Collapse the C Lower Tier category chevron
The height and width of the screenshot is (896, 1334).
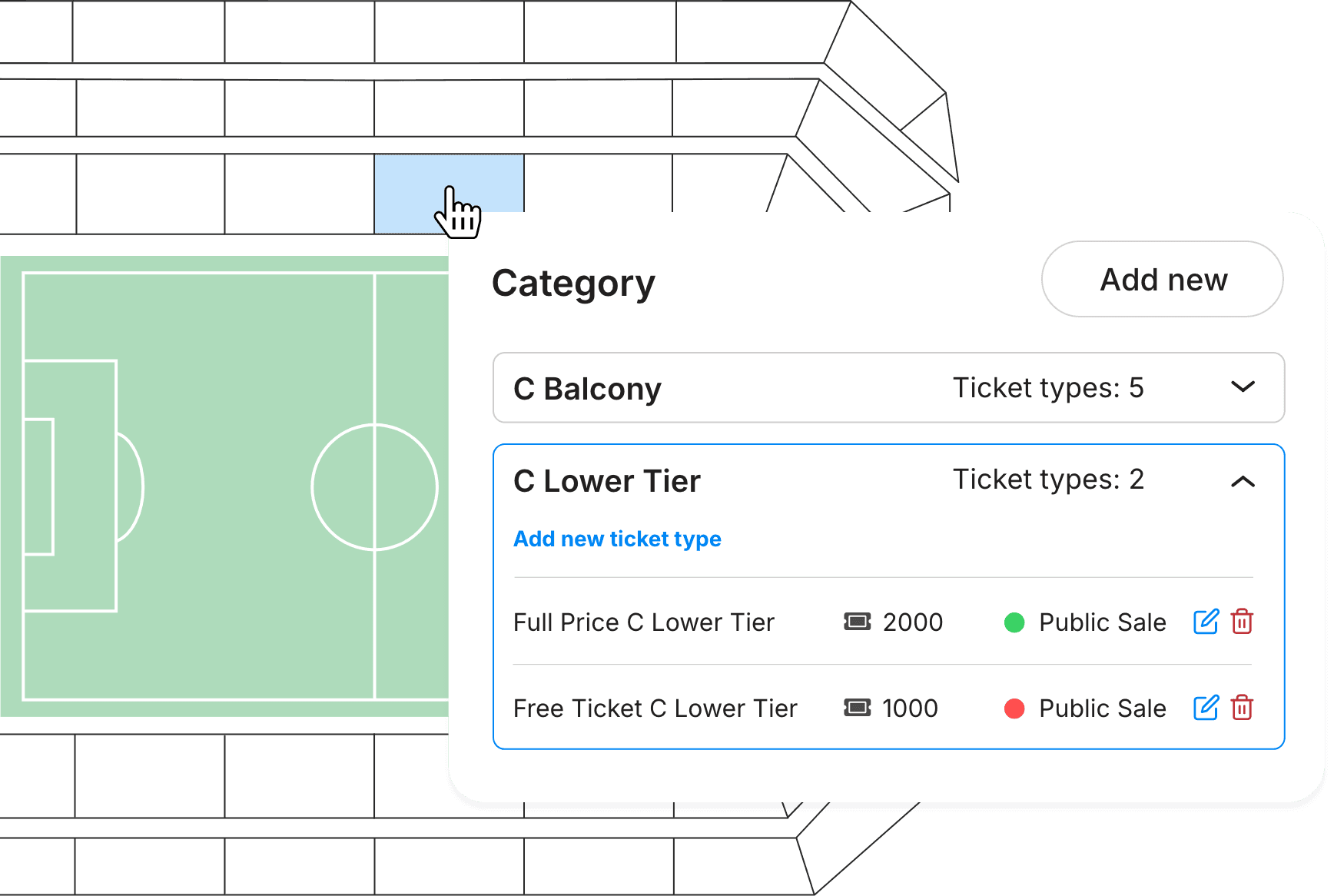tap(1243, 482)
